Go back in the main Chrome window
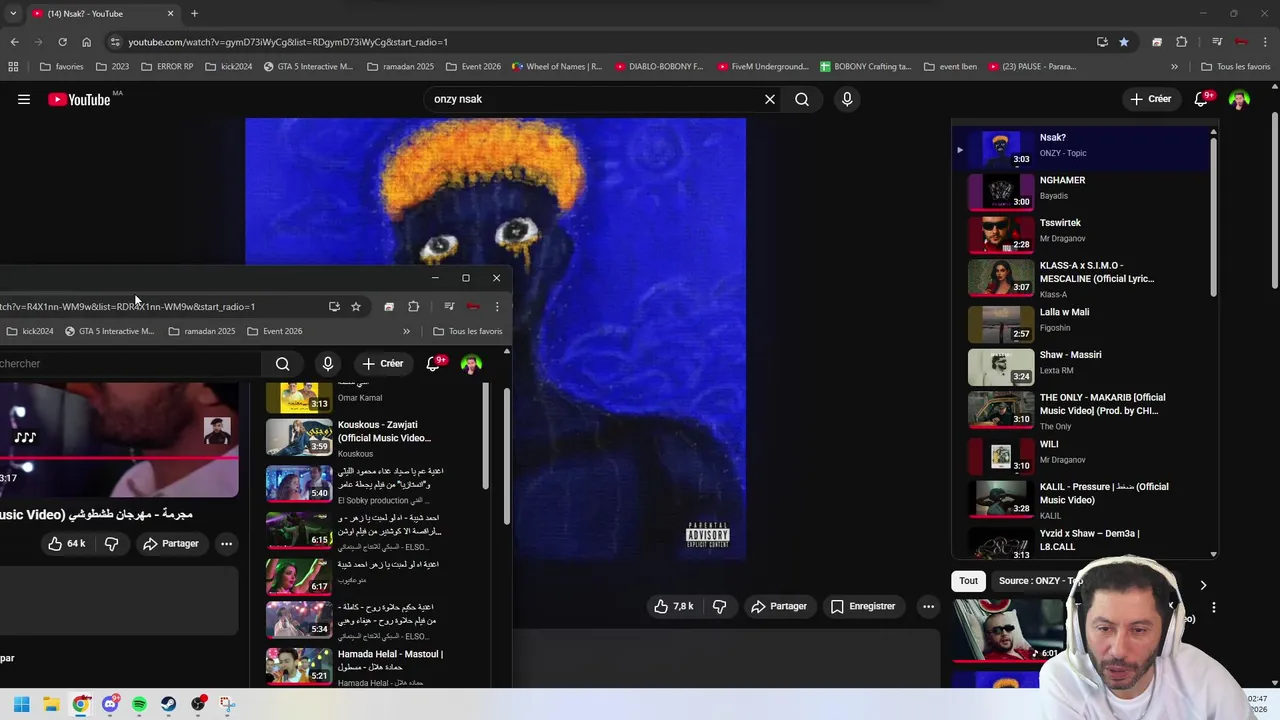The width and height of the screenshot is (1280, 720). tap(14, 42)
